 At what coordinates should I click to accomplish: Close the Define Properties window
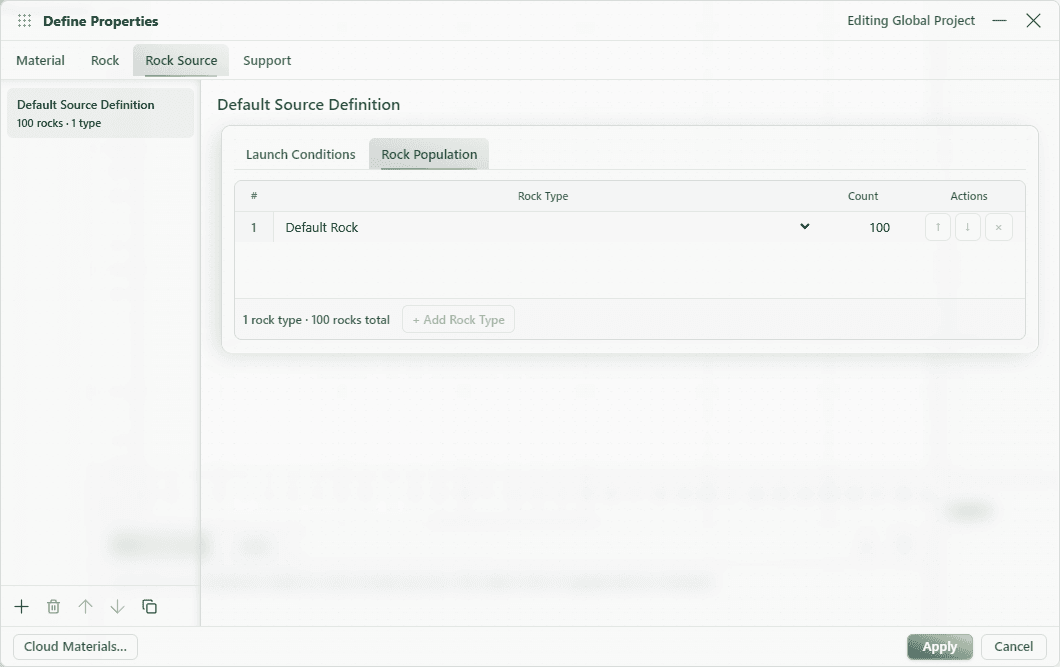(x=1033, y=21)
